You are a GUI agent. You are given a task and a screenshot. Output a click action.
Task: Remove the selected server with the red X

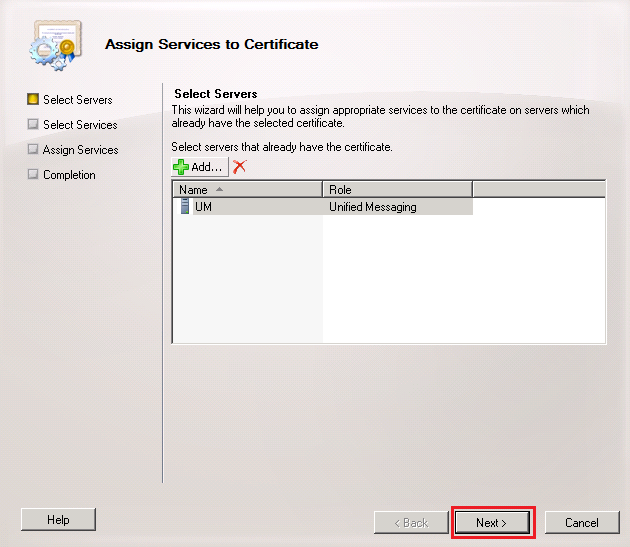[x=239, y=166]
